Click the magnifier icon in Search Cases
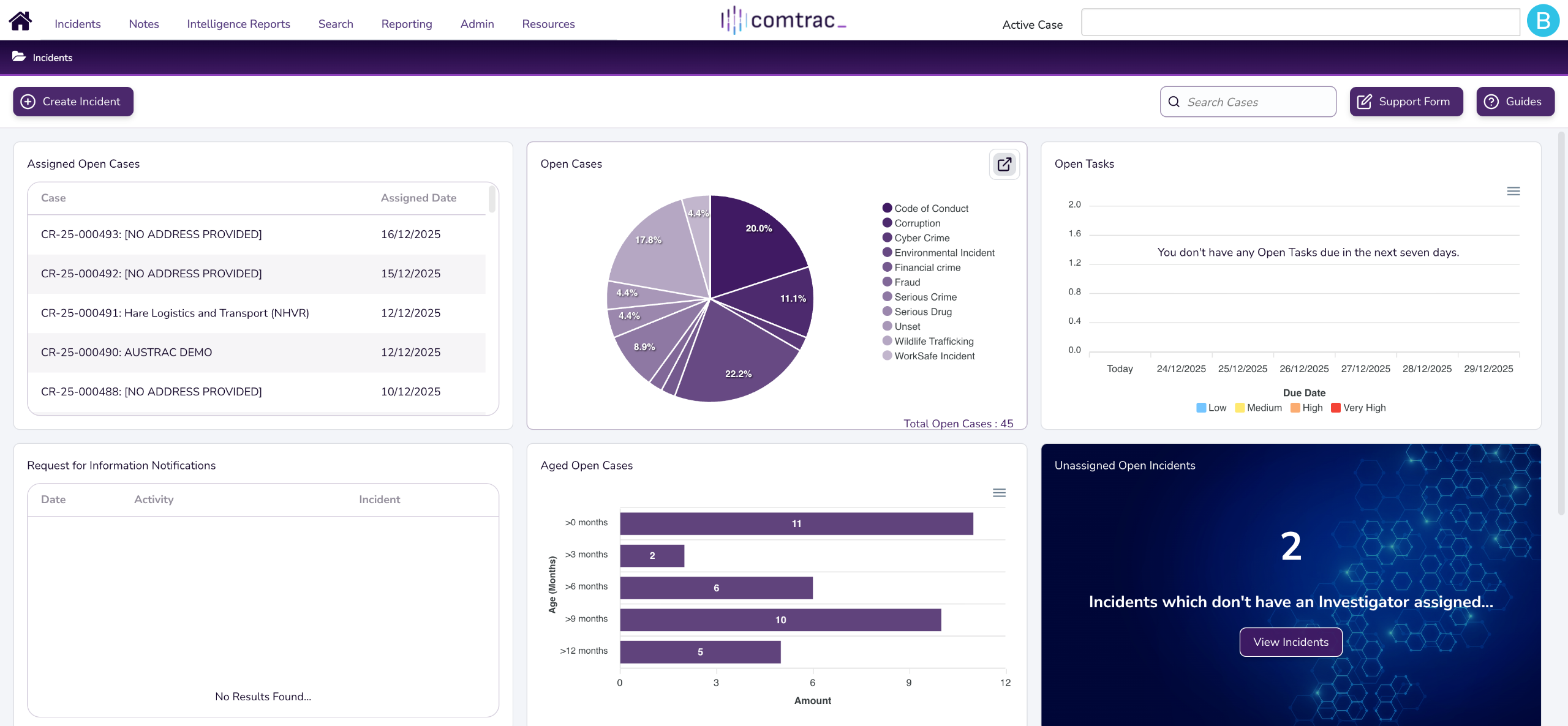Viewport: 1568px width, 726px height. point(1174,102)
